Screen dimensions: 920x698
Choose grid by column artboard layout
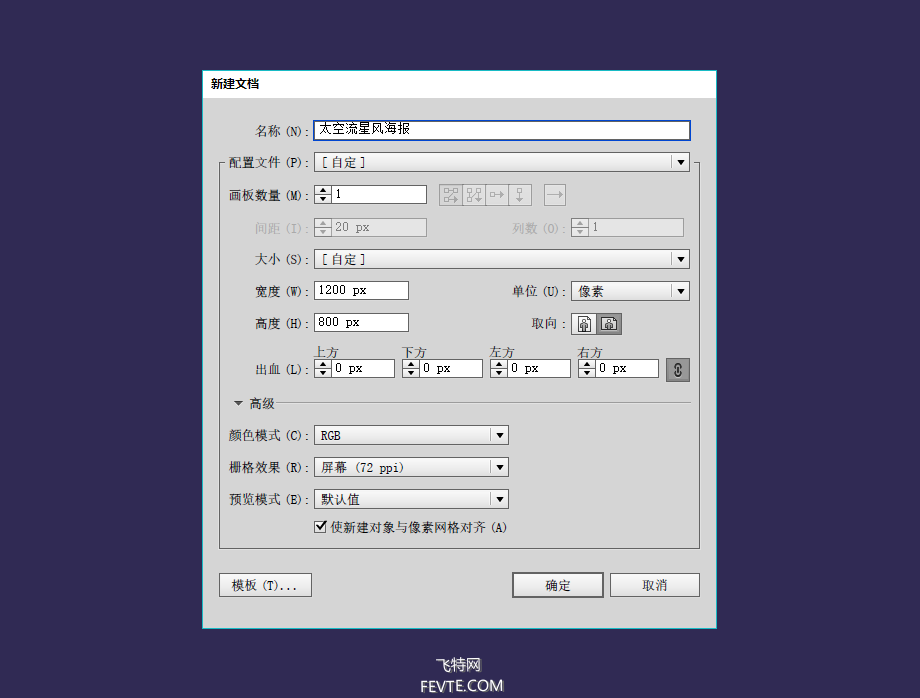474,195
